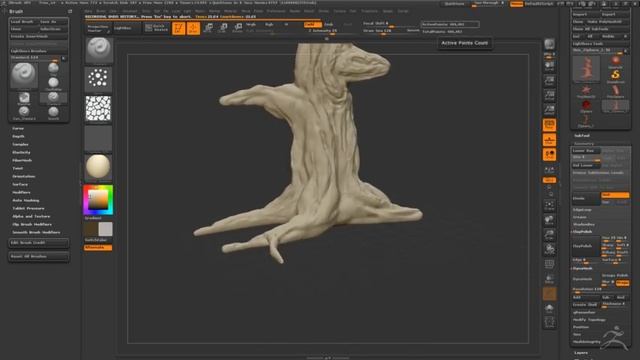Open the Material menu

(231, 11)
